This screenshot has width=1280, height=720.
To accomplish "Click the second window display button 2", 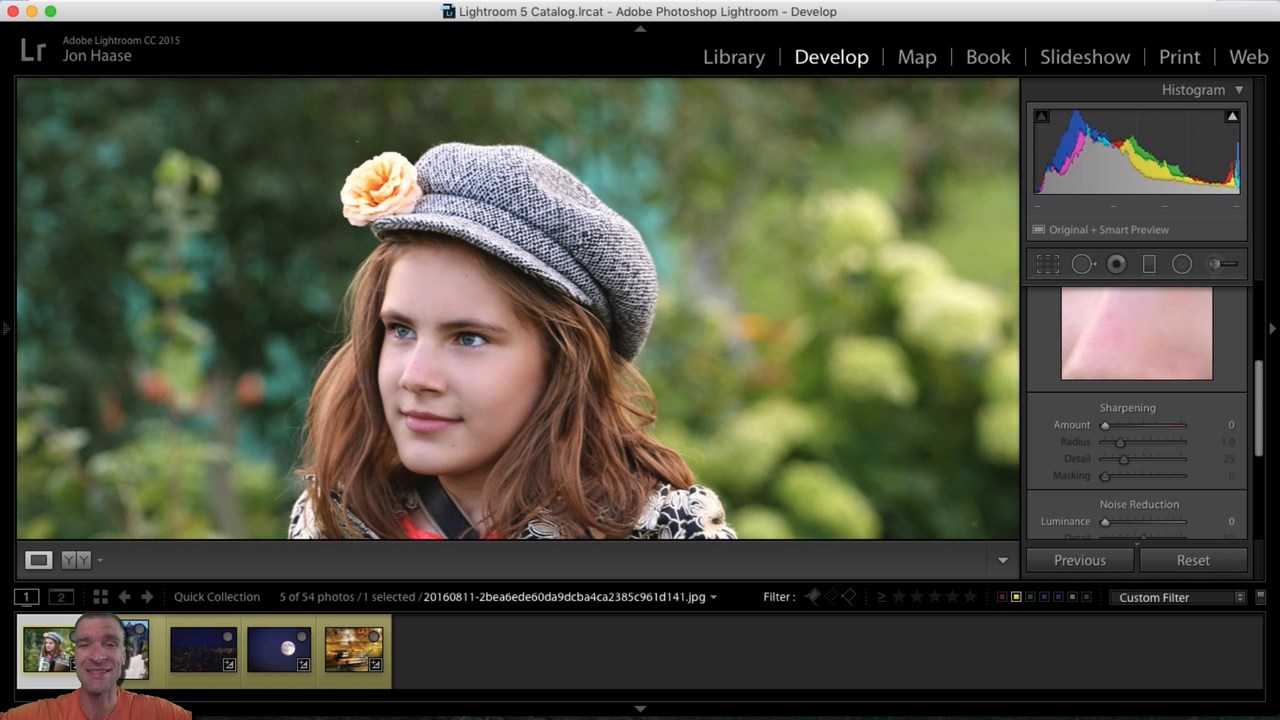I will point(61,597).
